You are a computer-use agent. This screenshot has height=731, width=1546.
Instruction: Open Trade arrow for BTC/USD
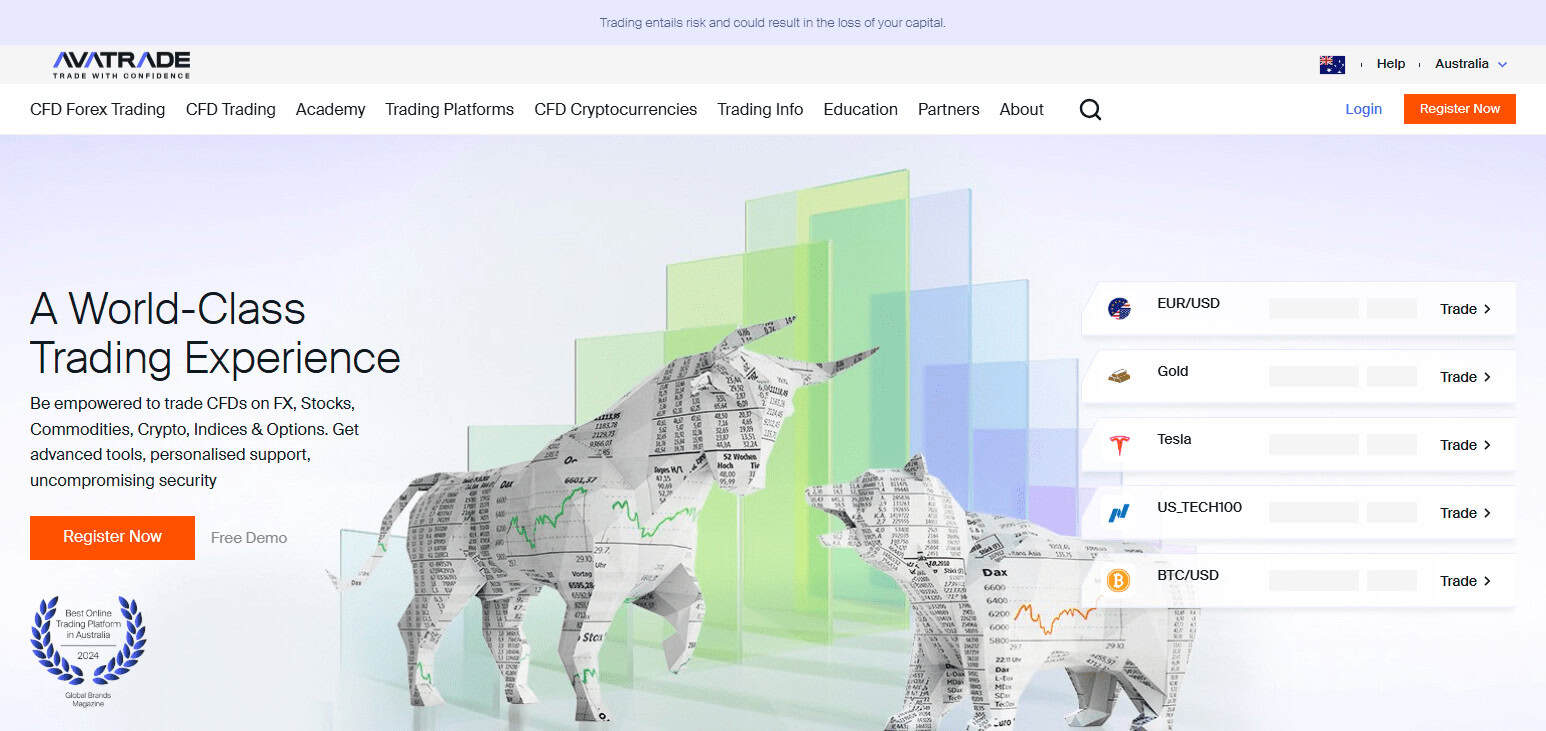click(1465, 581)
